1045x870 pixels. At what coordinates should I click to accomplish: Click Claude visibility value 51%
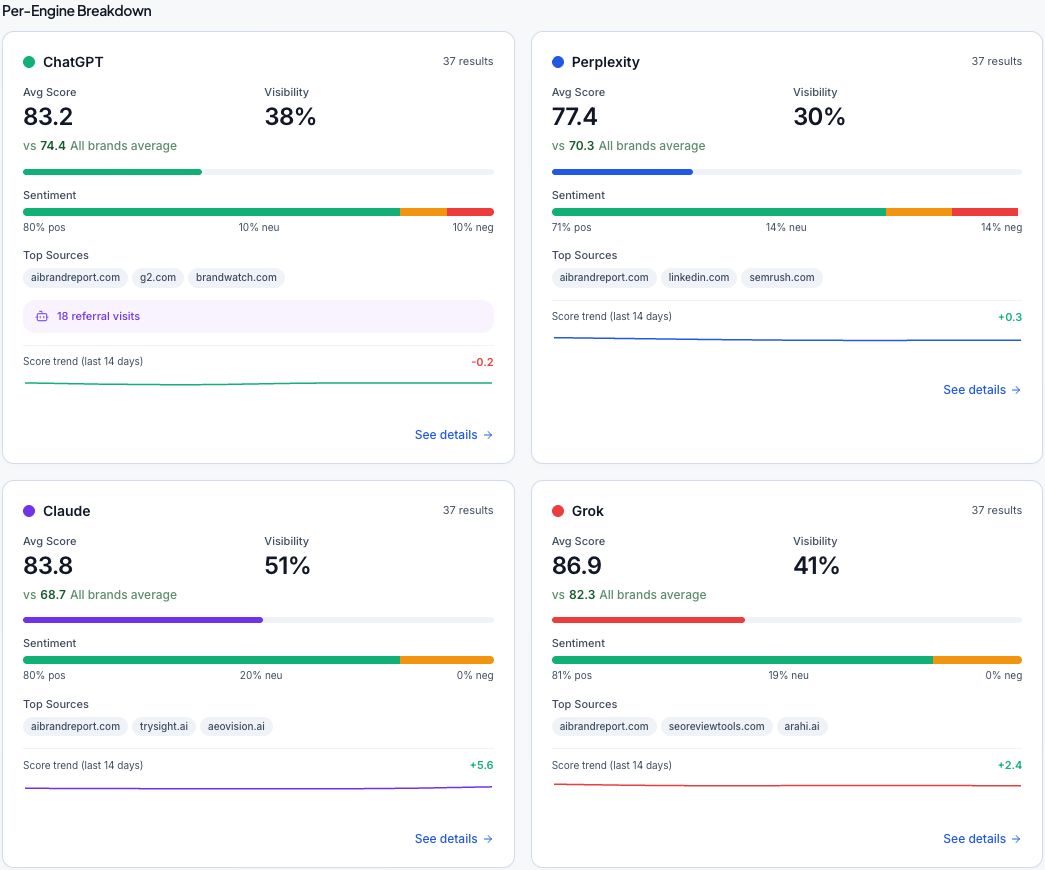pyautogui.click(x=287, y=565)
